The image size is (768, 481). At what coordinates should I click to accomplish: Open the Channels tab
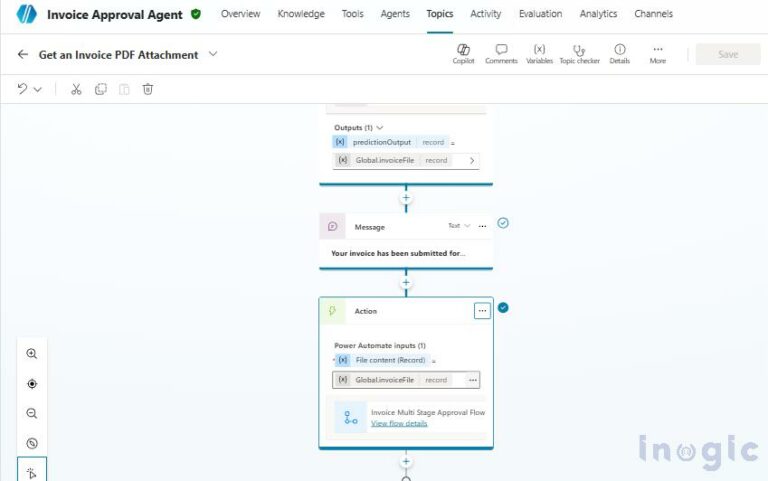(x=653, y=14)
